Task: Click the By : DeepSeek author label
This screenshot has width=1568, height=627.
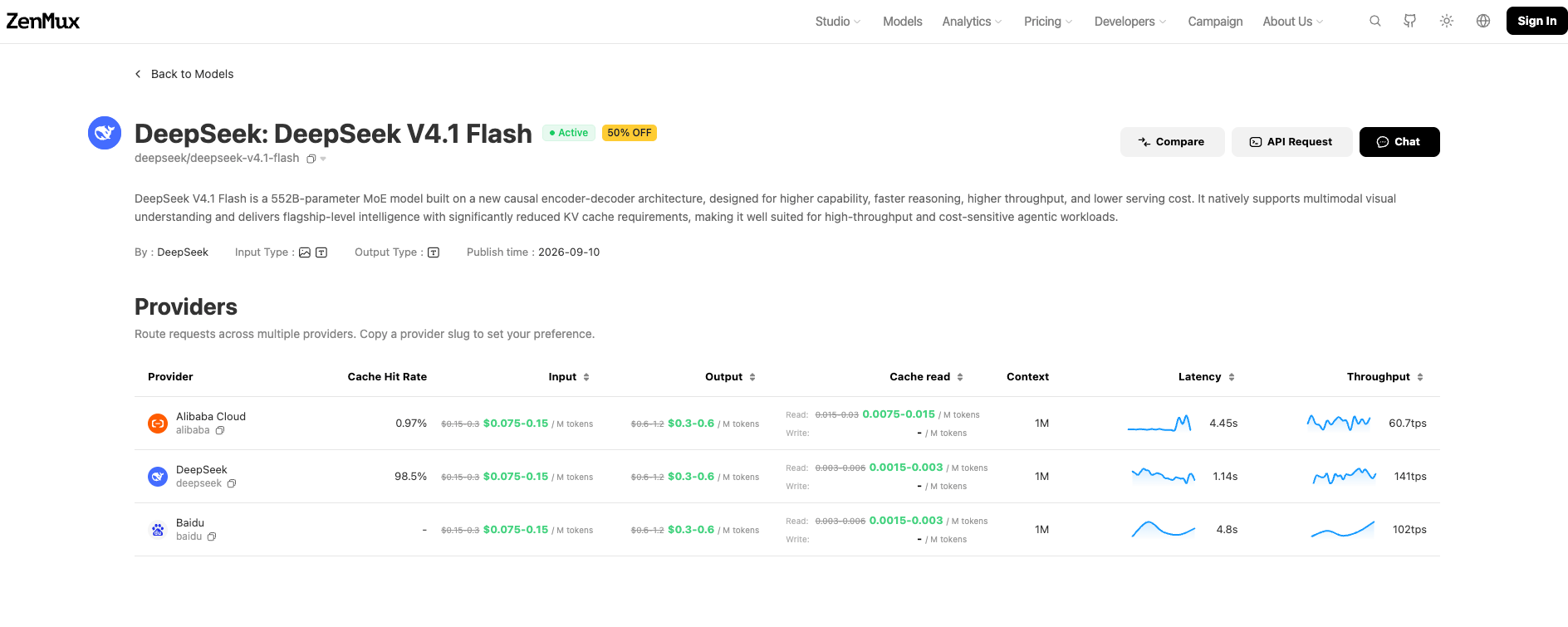Action: tap(171, 252)
